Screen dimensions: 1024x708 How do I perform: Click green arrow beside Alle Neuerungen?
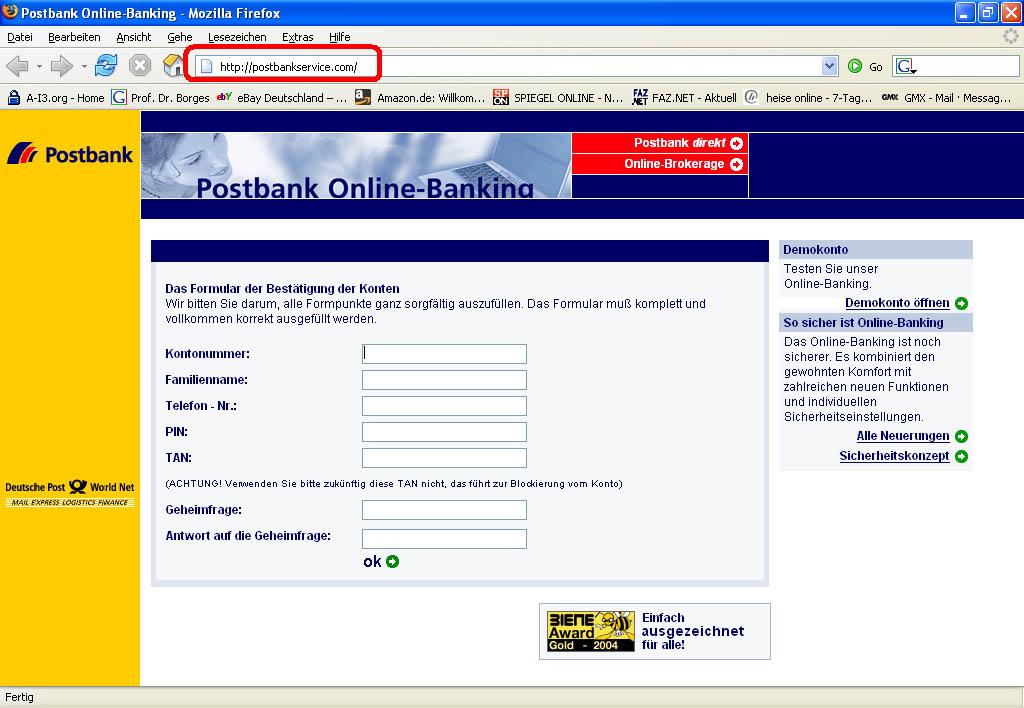point(961,436)
